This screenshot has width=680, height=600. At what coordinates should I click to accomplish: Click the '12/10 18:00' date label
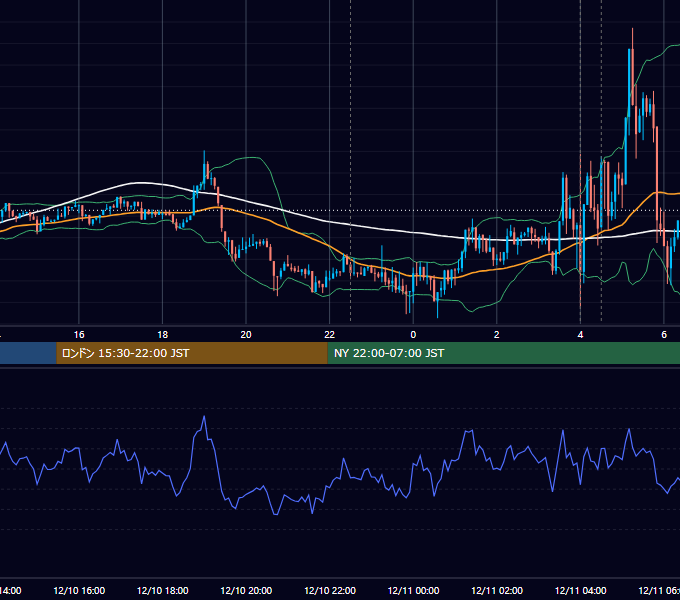point(163,590)
